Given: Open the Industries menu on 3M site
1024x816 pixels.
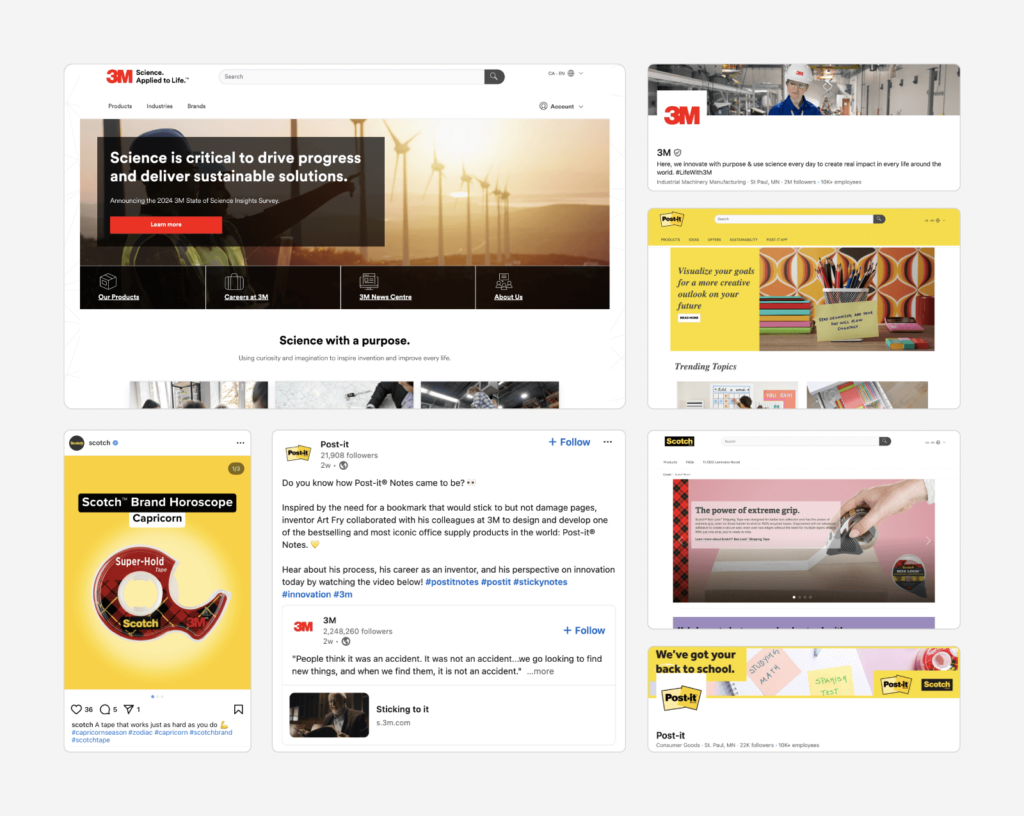Looking at the screenshot, I should [159, 106].
